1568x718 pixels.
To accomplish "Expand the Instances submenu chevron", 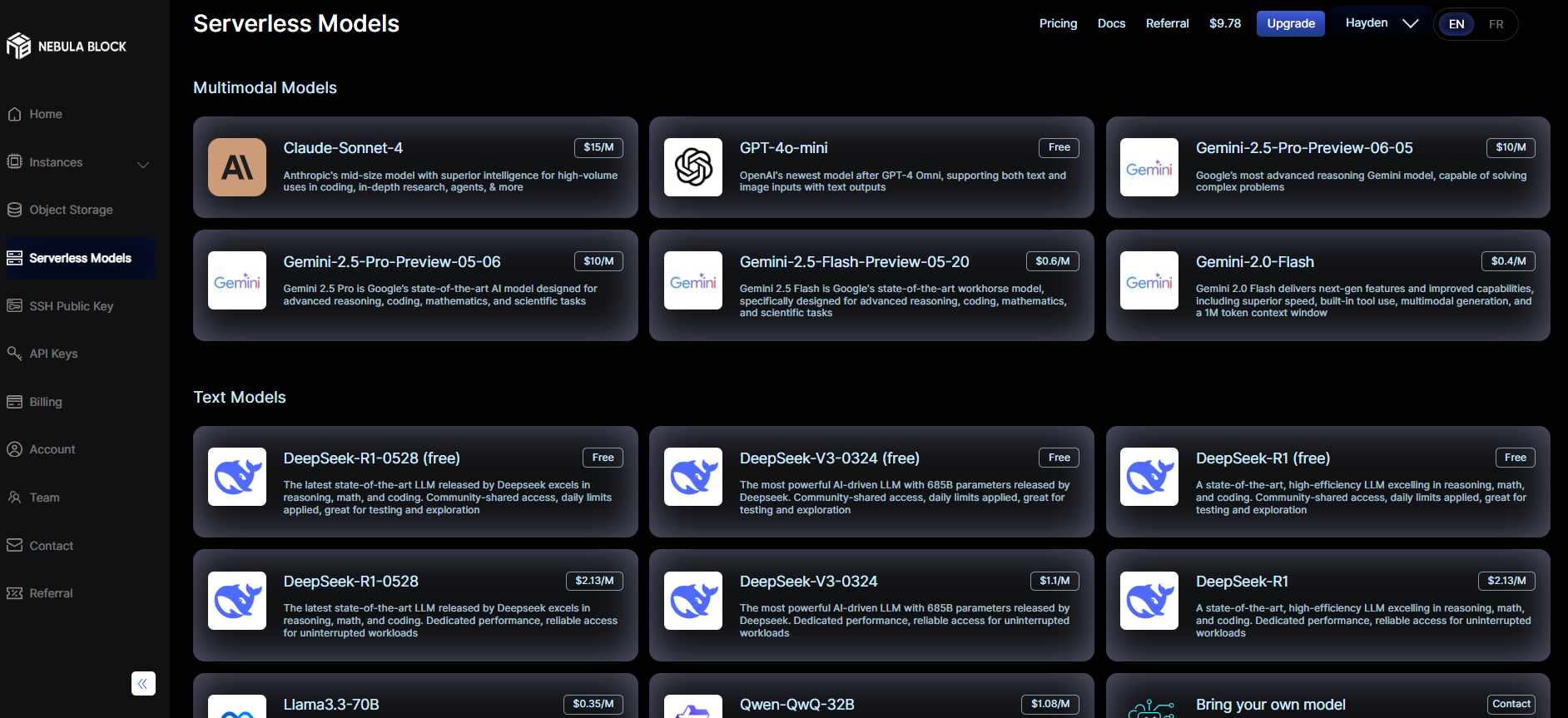I will coord(143,164).
